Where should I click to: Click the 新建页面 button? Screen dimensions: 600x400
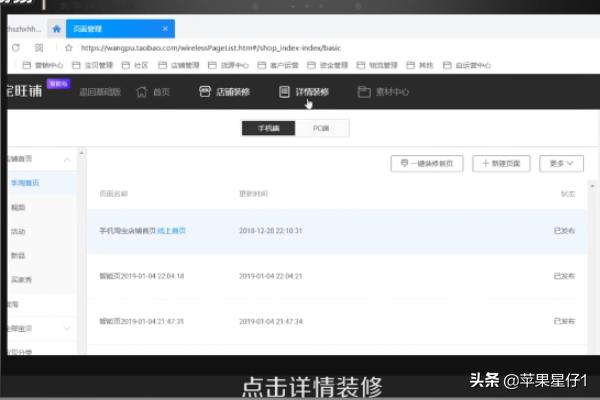pos(500,163)
